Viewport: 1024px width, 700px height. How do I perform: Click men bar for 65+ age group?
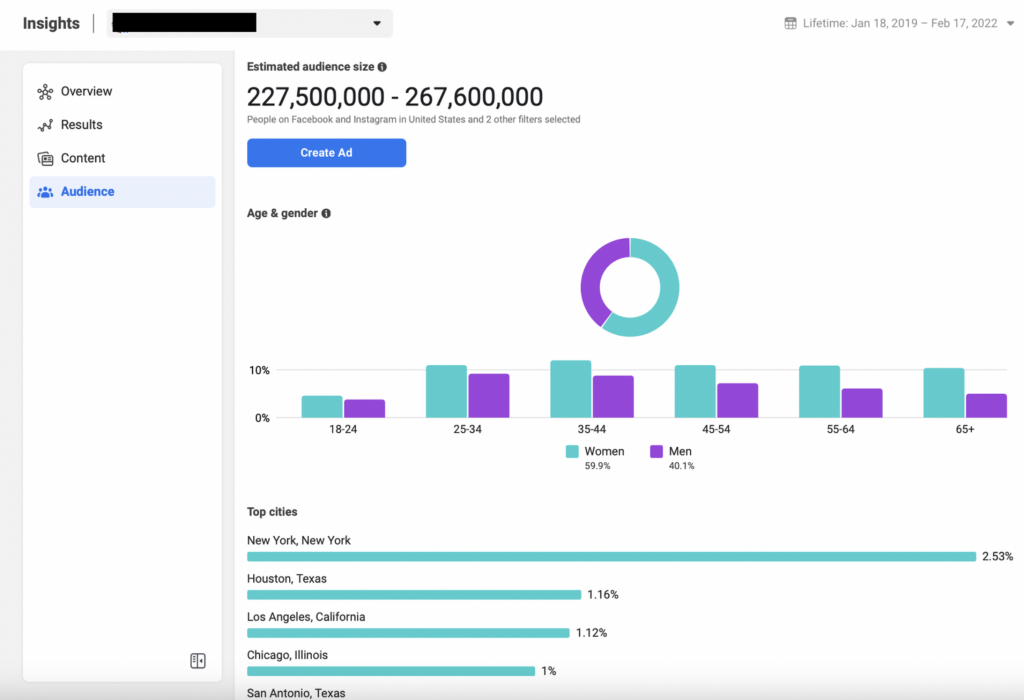pos(987,406)
